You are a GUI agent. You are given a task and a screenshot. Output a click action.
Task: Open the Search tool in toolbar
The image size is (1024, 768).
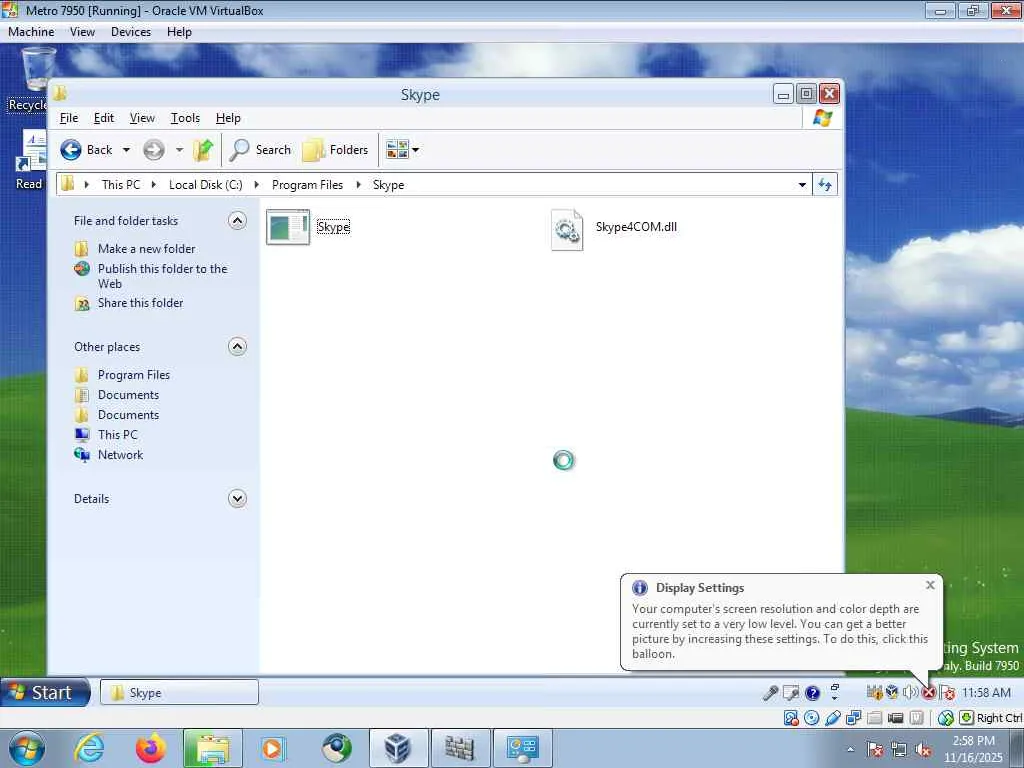click(x=260, y=150)
